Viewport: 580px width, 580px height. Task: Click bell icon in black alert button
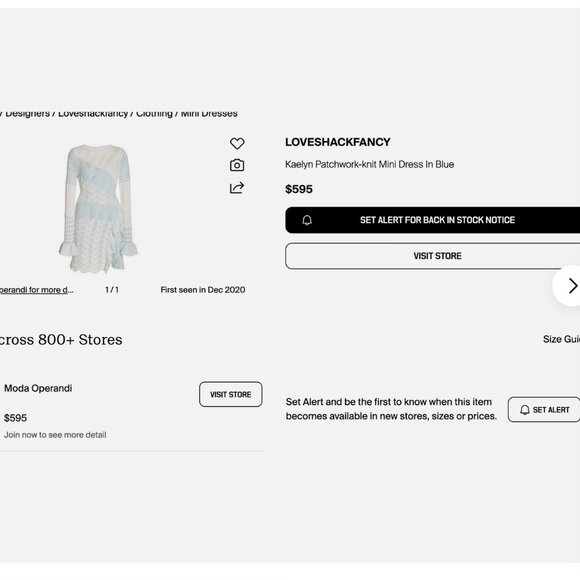pos(307,220)
